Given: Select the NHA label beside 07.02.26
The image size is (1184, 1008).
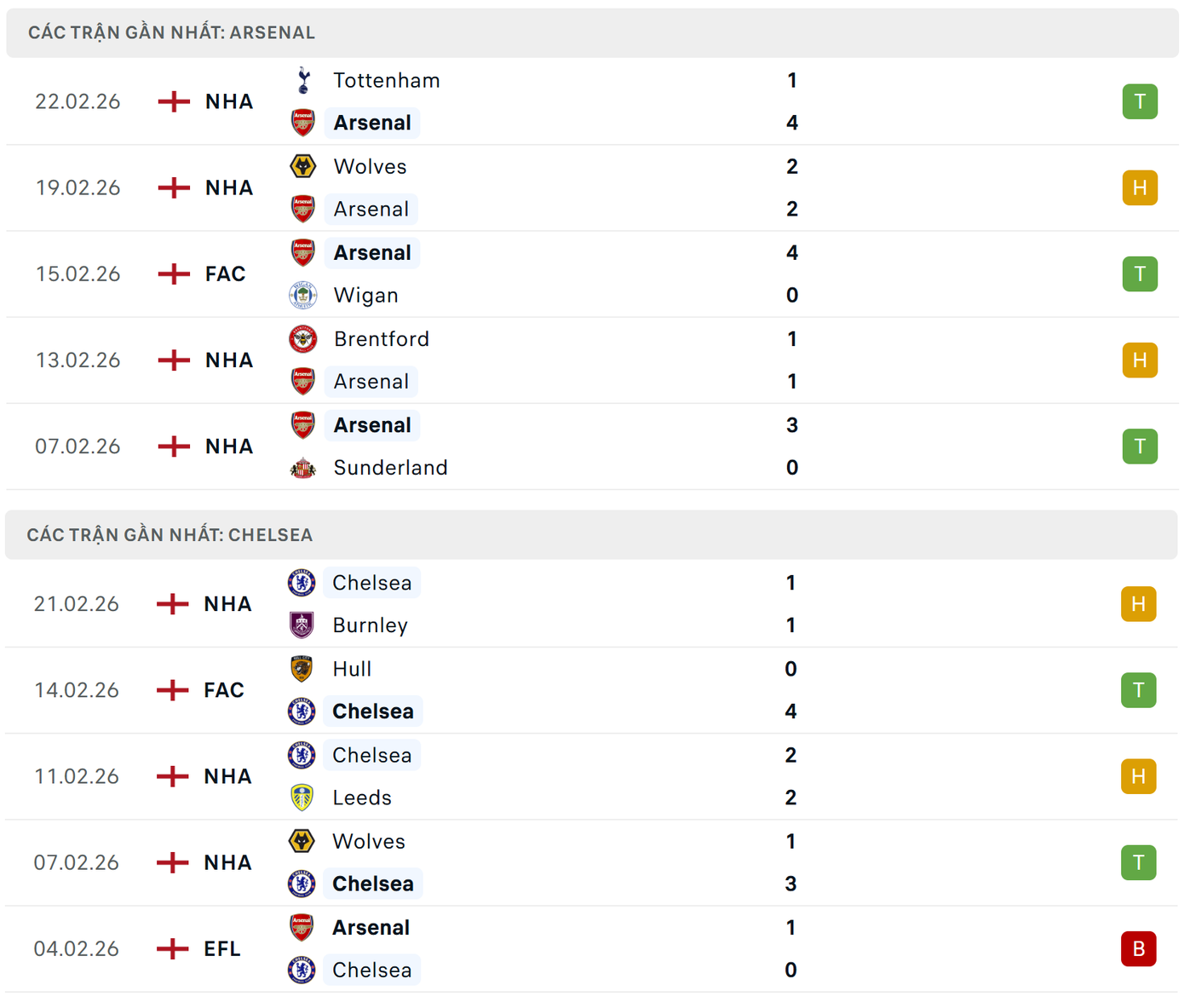Looking at the screenshot, I should pyautogui.click(x=227, y=446).
